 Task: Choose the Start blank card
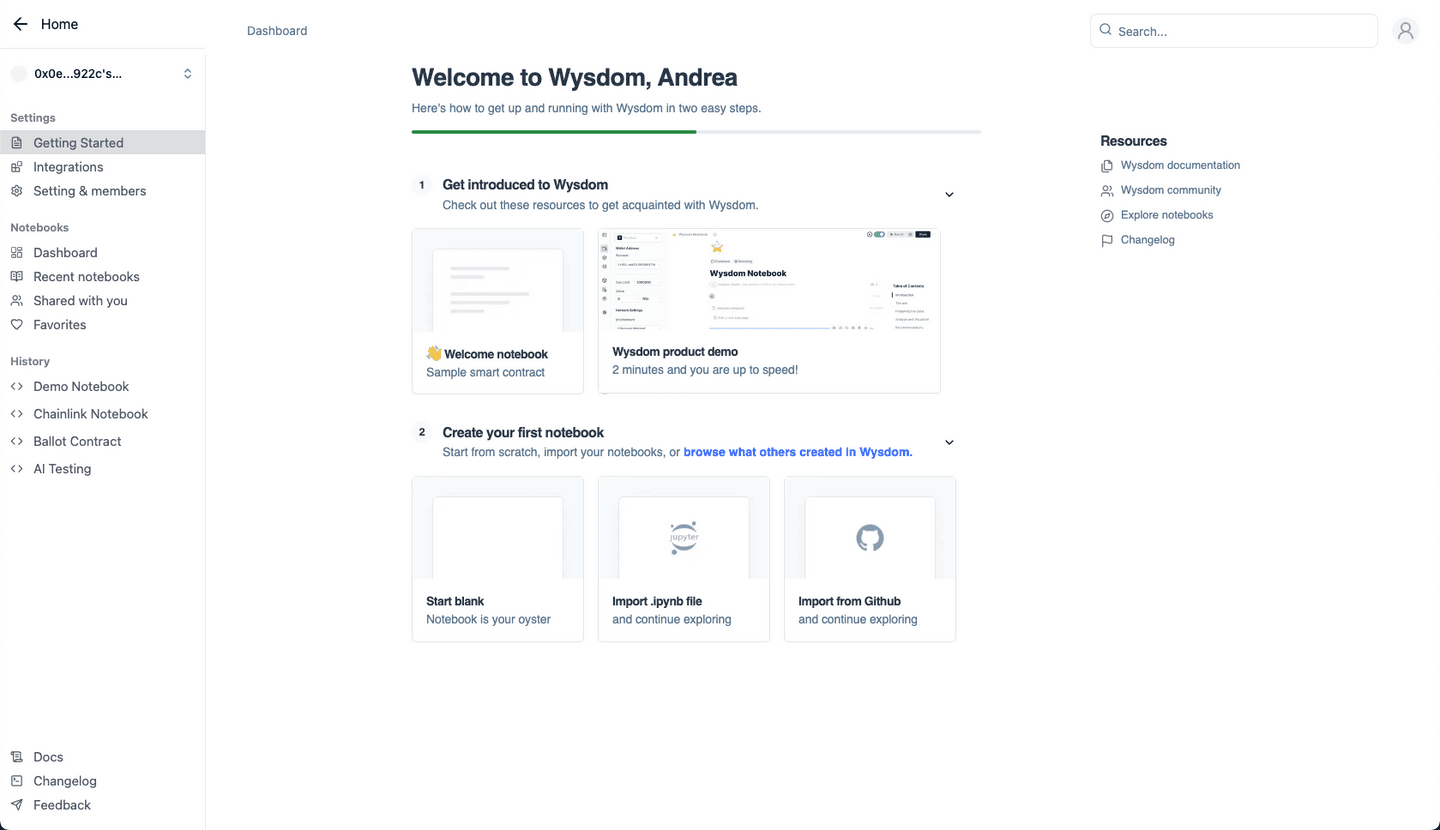[x=498, y=559]
